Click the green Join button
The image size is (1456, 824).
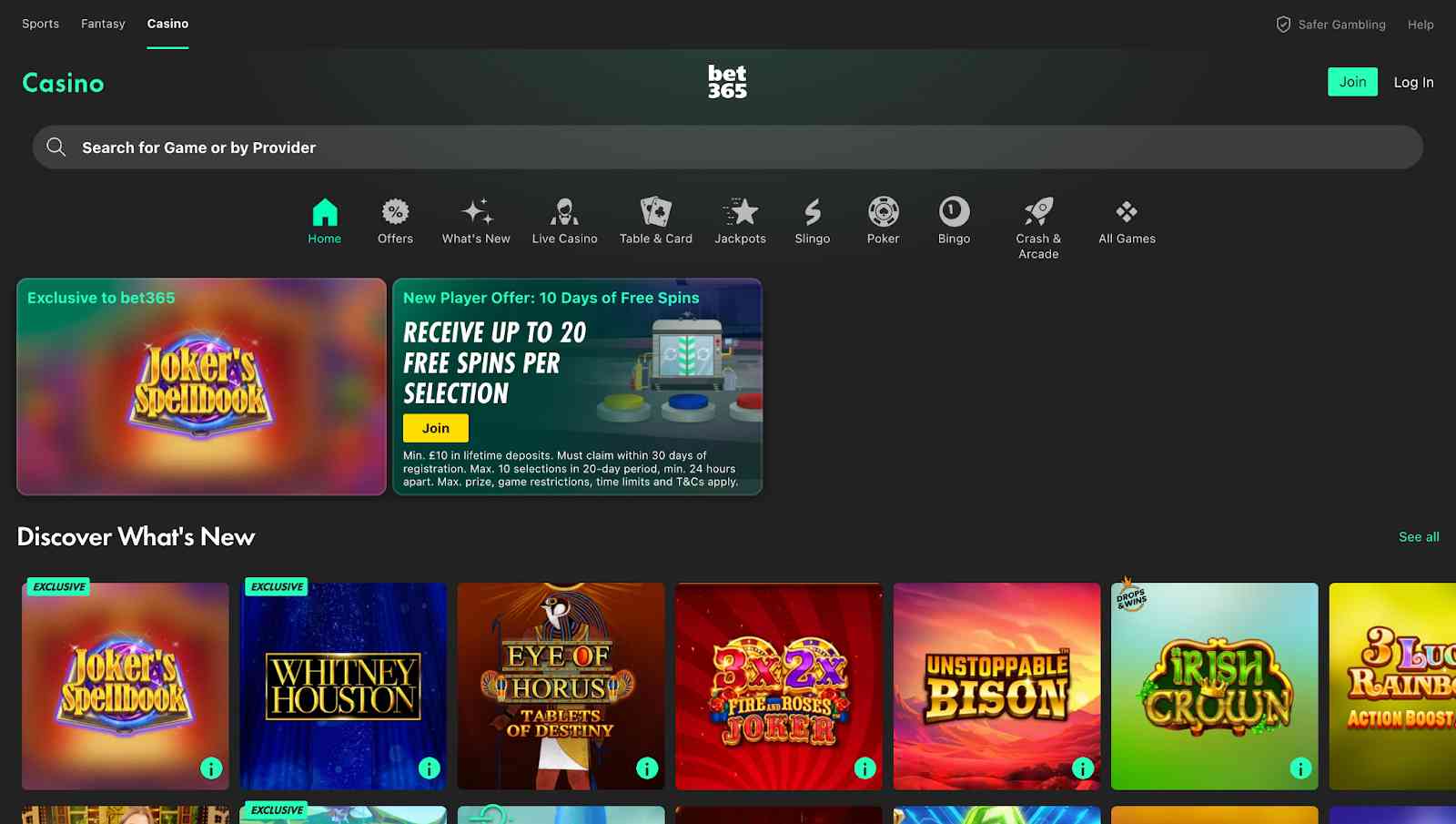point(1352,82)
